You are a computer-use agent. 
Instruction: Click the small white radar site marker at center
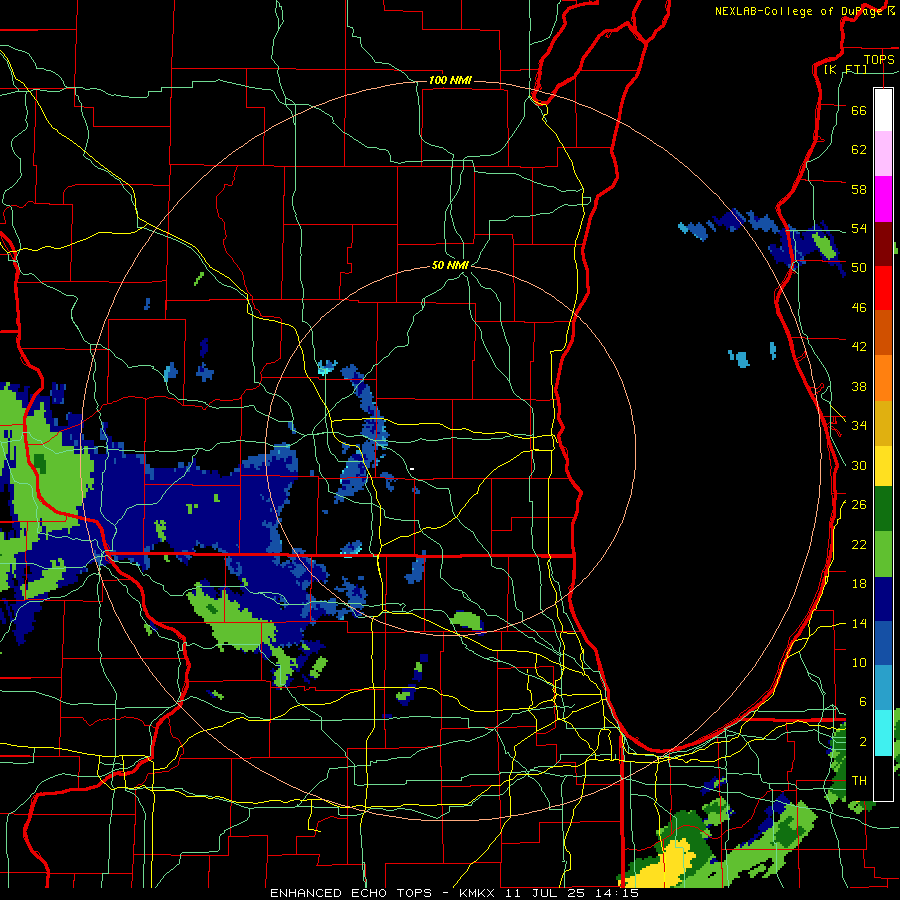[x=412, y=469]
